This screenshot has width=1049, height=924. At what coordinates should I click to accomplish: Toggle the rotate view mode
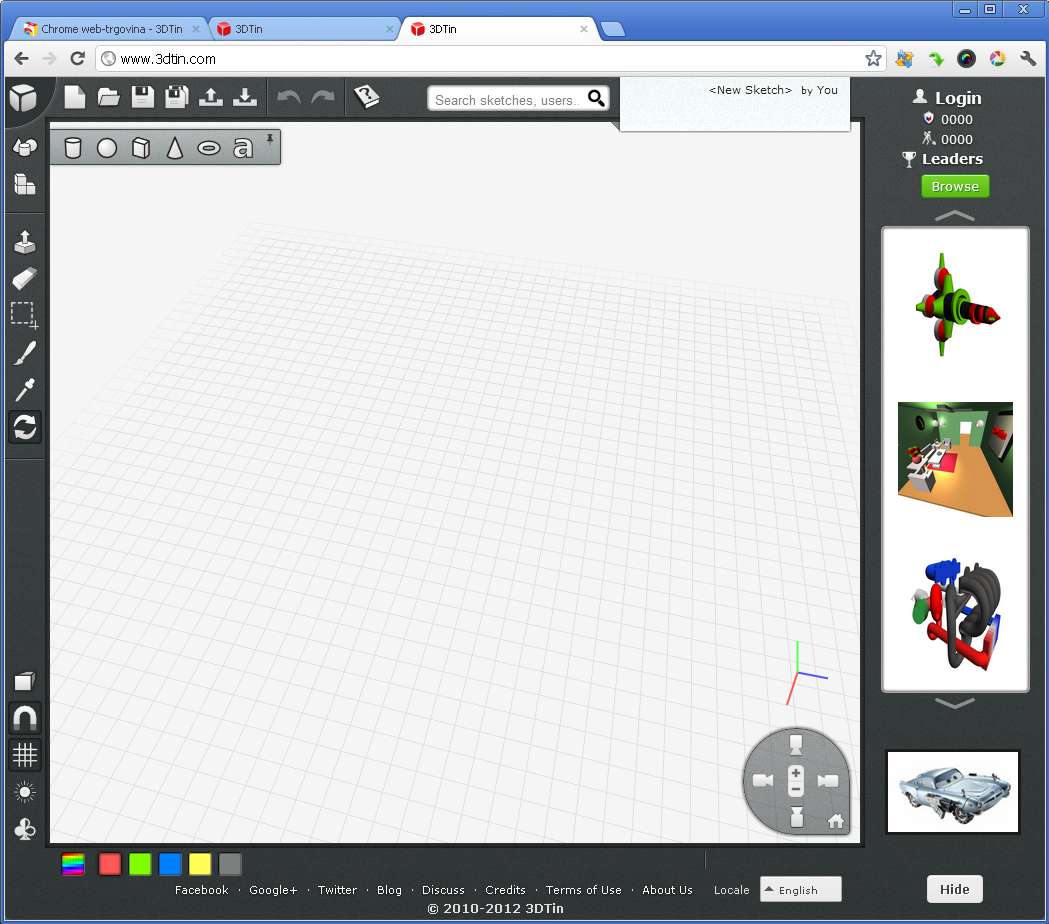pyautogui.click(x=25, y=428)
